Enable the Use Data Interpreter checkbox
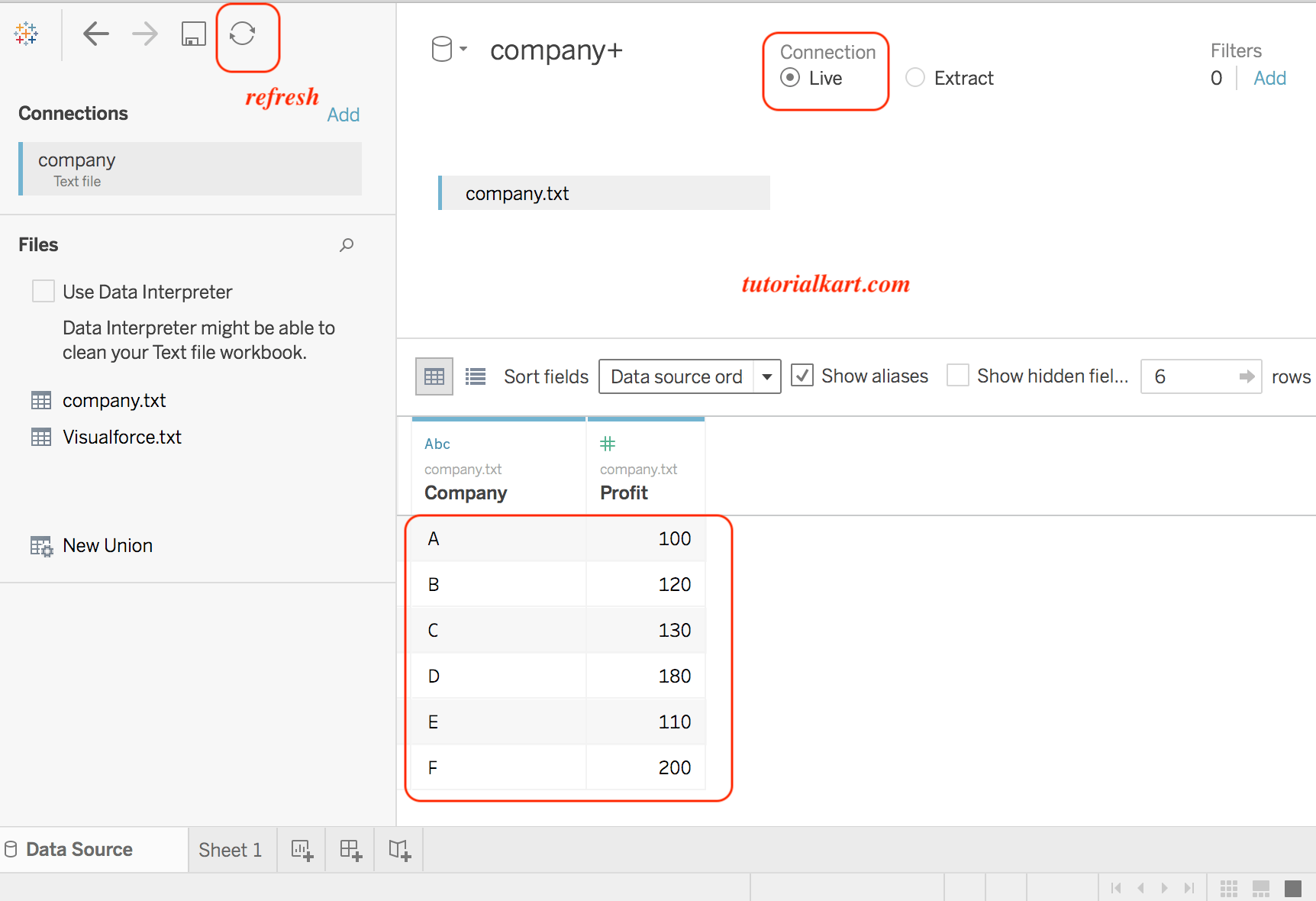The width and height of the screenshot is (1316, 901). 44,291
